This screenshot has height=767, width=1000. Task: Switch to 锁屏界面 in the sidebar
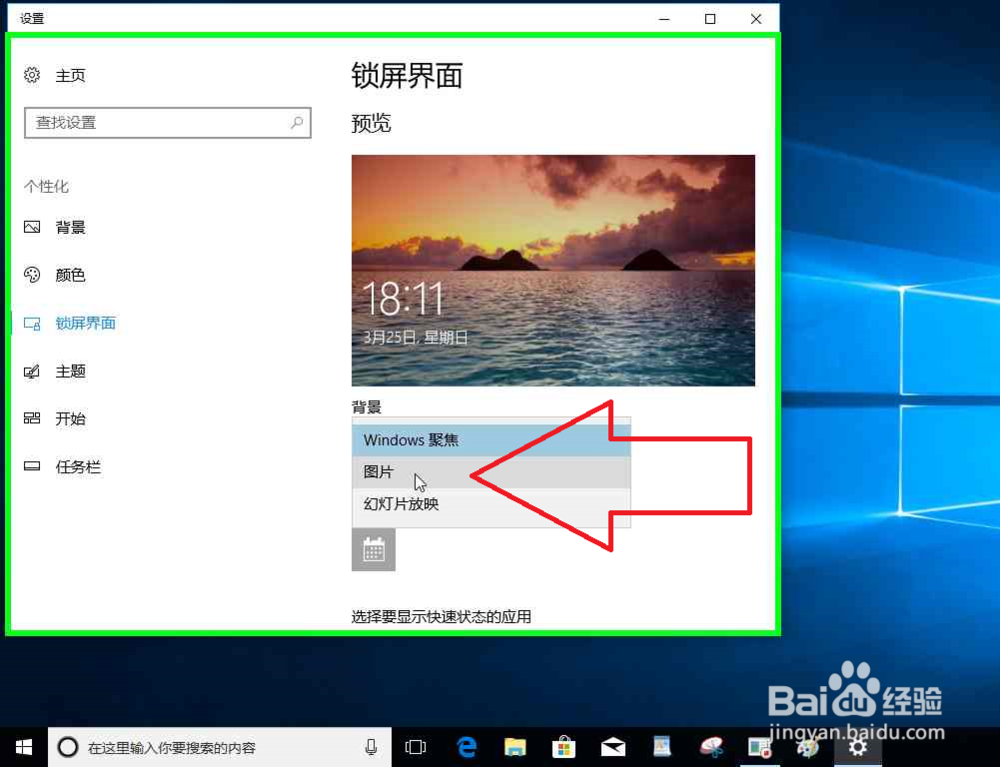tap(85, 323)
